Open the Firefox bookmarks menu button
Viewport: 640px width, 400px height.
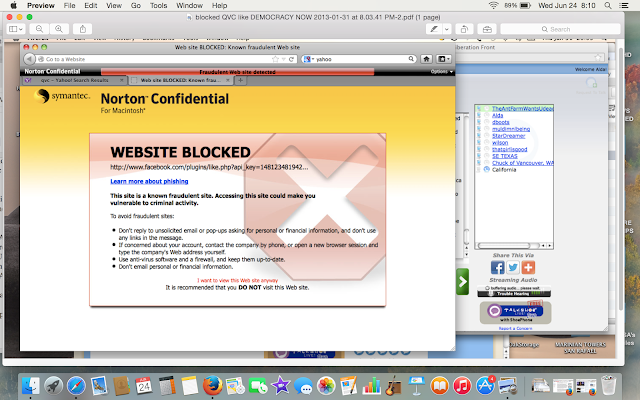(443, 59)
